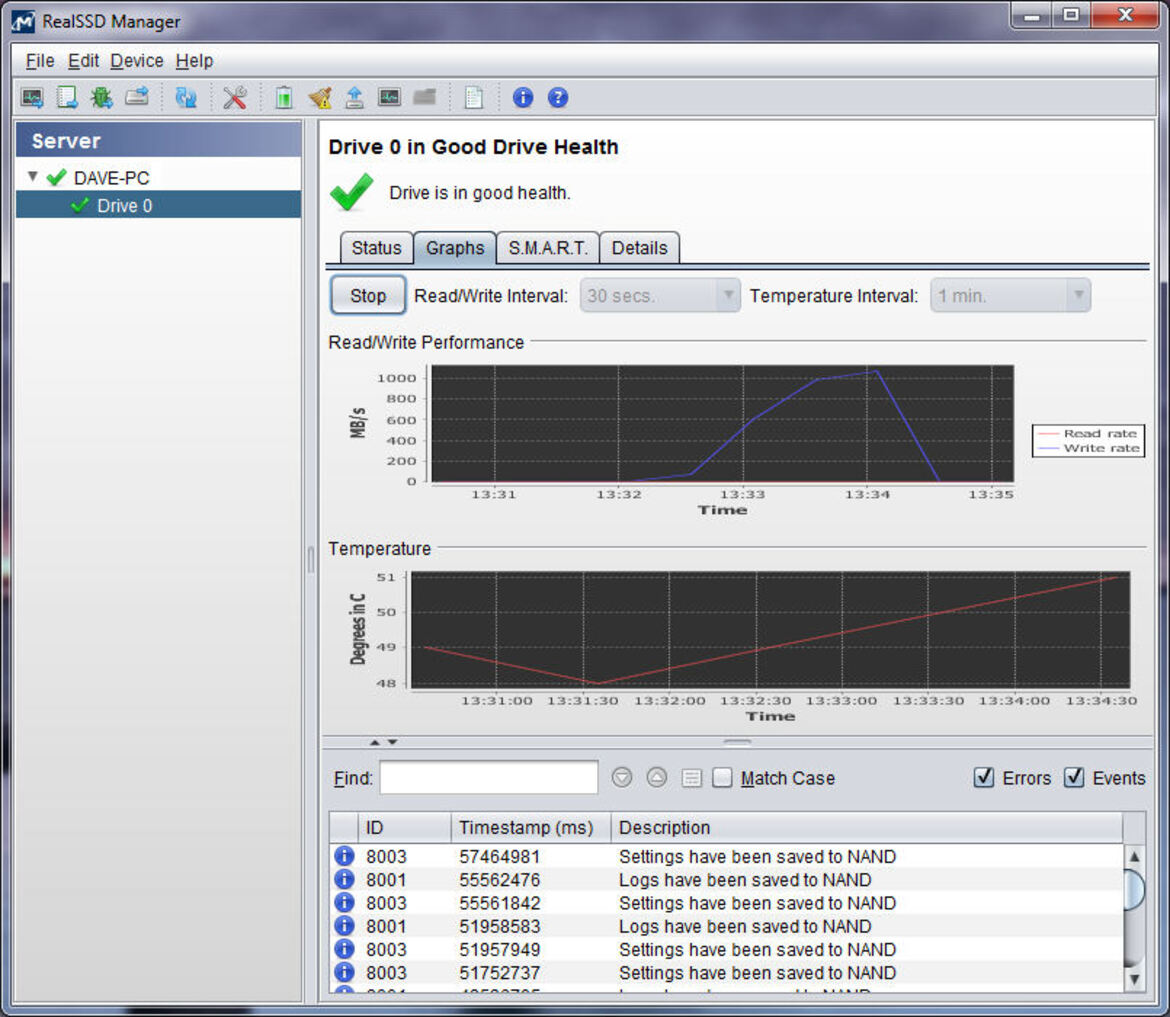1170x1017 pixels.
Task: Open the Read/Write Interval dropdown
Action: [x=660, y=295]
